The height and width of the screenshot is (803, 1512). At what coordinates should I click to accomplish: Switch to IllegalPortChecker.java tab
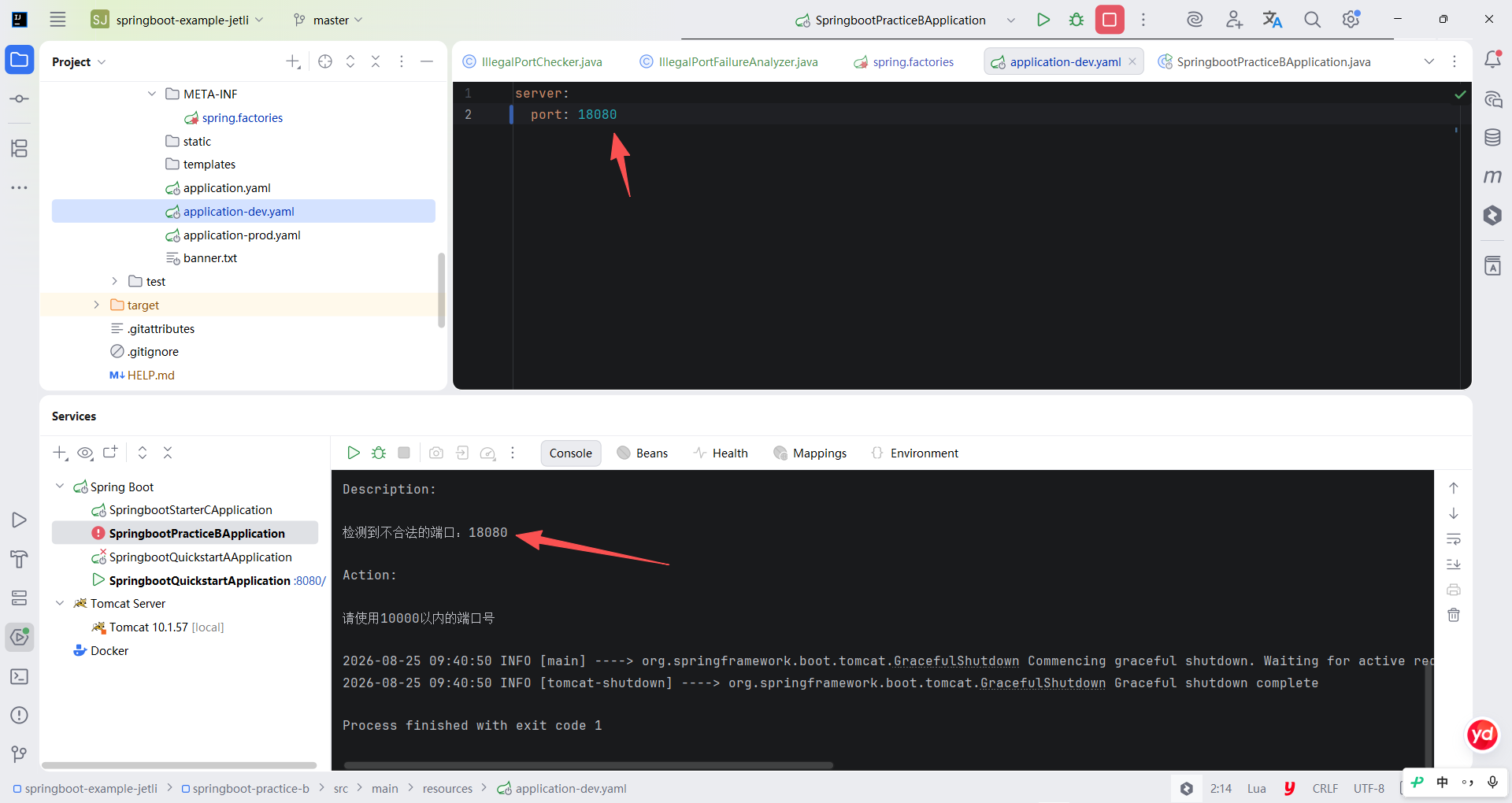532,61
